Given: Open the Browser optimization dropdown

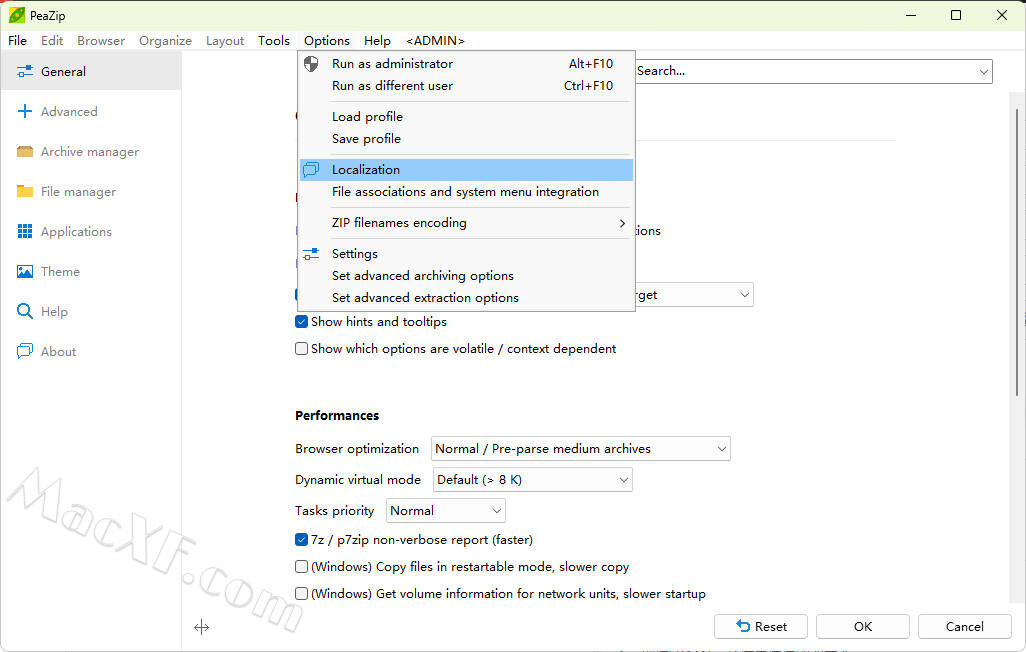Looking at the screenshot, I should point(580,448).
